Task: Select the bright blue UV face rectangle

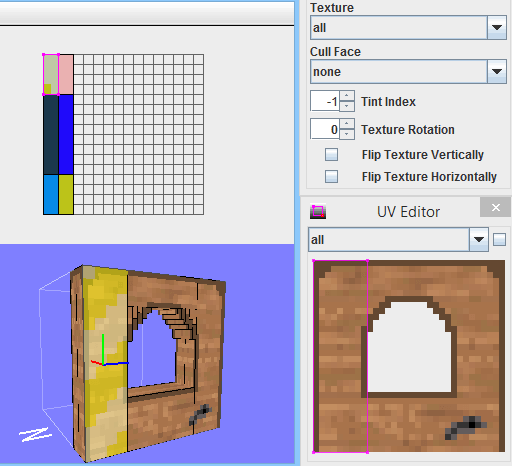Action: (66, 135)
